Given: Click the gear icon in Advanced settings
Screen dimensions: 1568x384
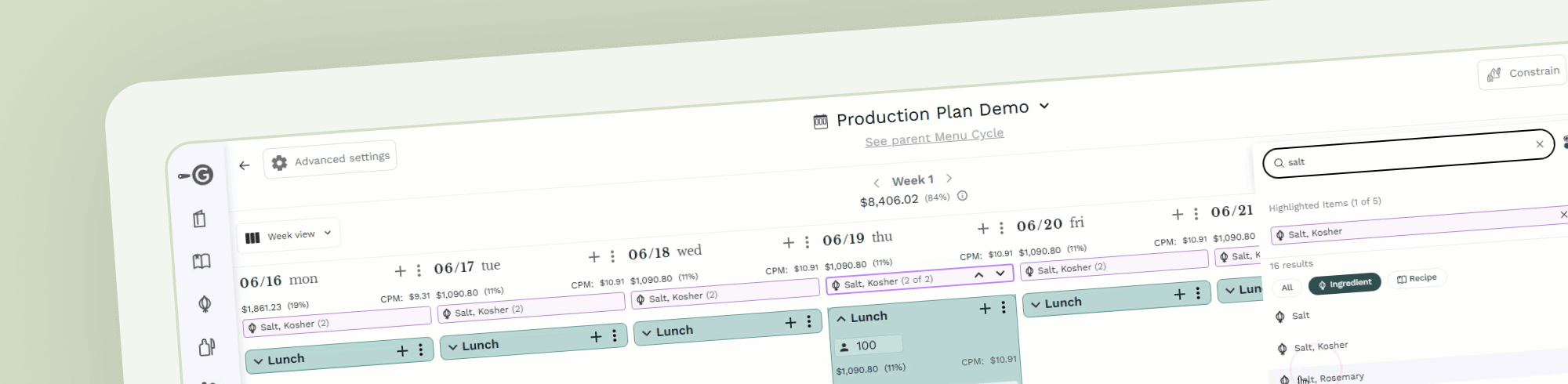Looking at the screenshot, I should [279, 162].
